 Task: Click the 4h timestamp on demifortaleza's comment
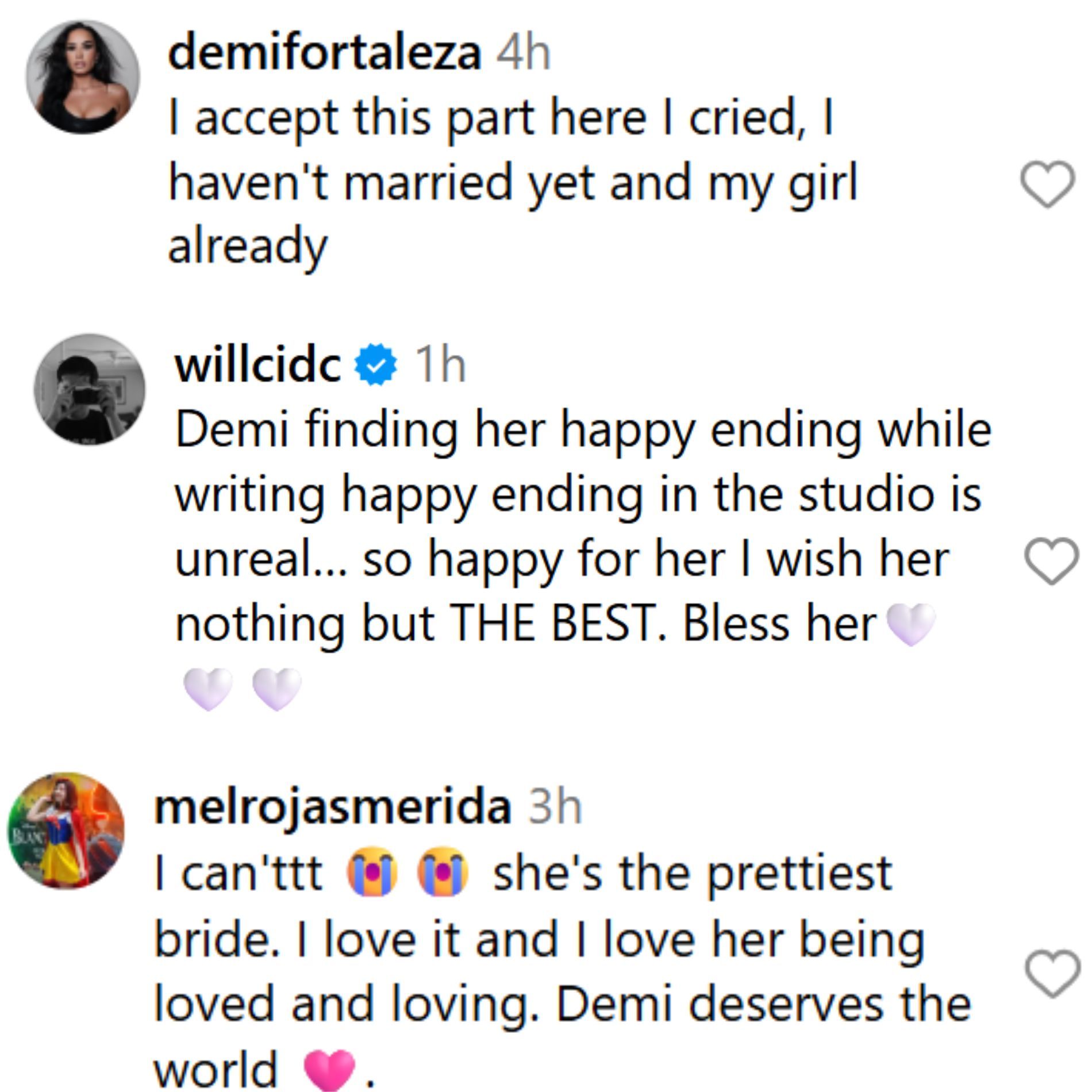(x=523, y=53)
